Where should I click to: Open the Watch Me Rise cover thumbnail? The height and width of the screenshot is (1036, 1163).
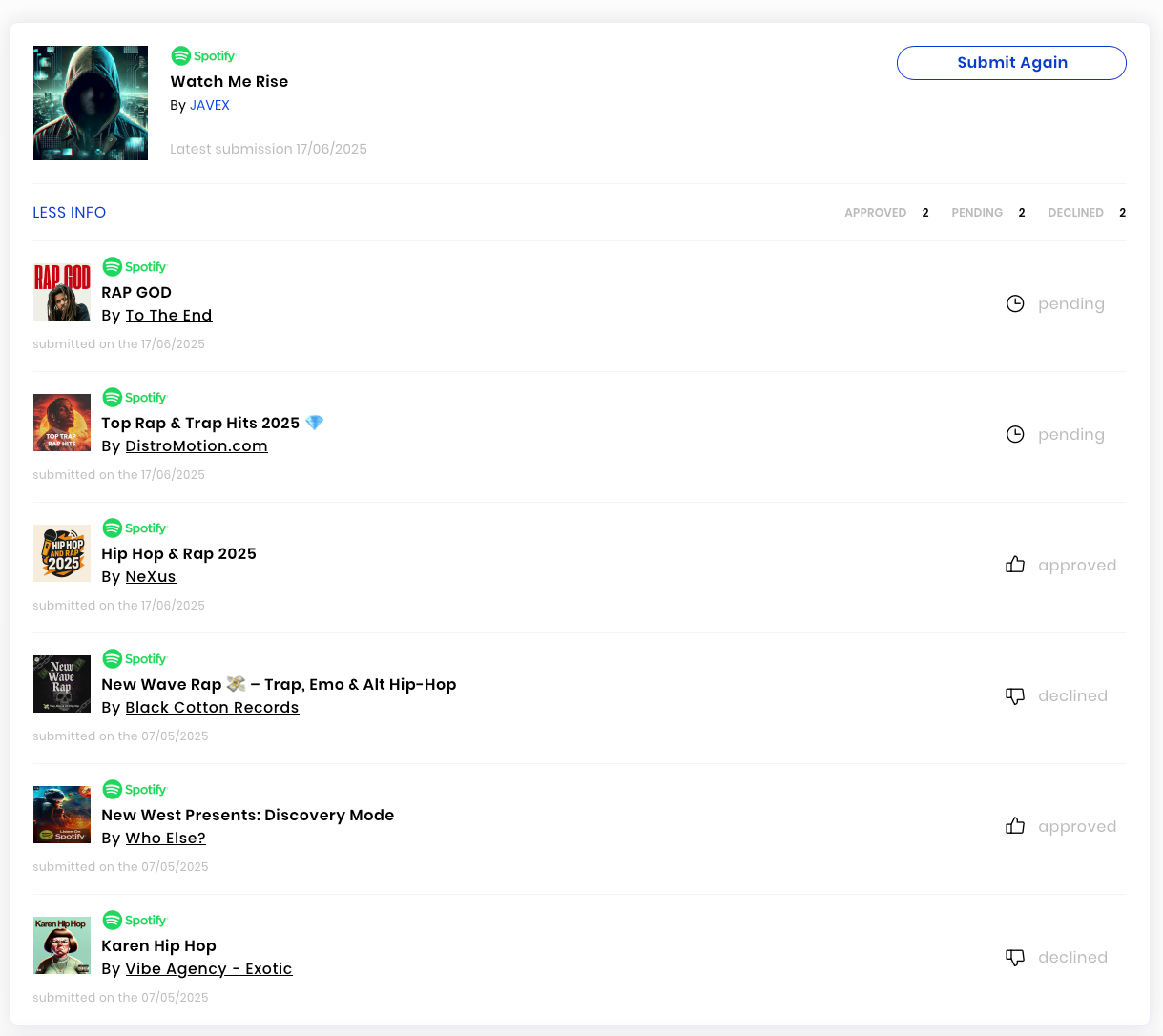[91, 103]
